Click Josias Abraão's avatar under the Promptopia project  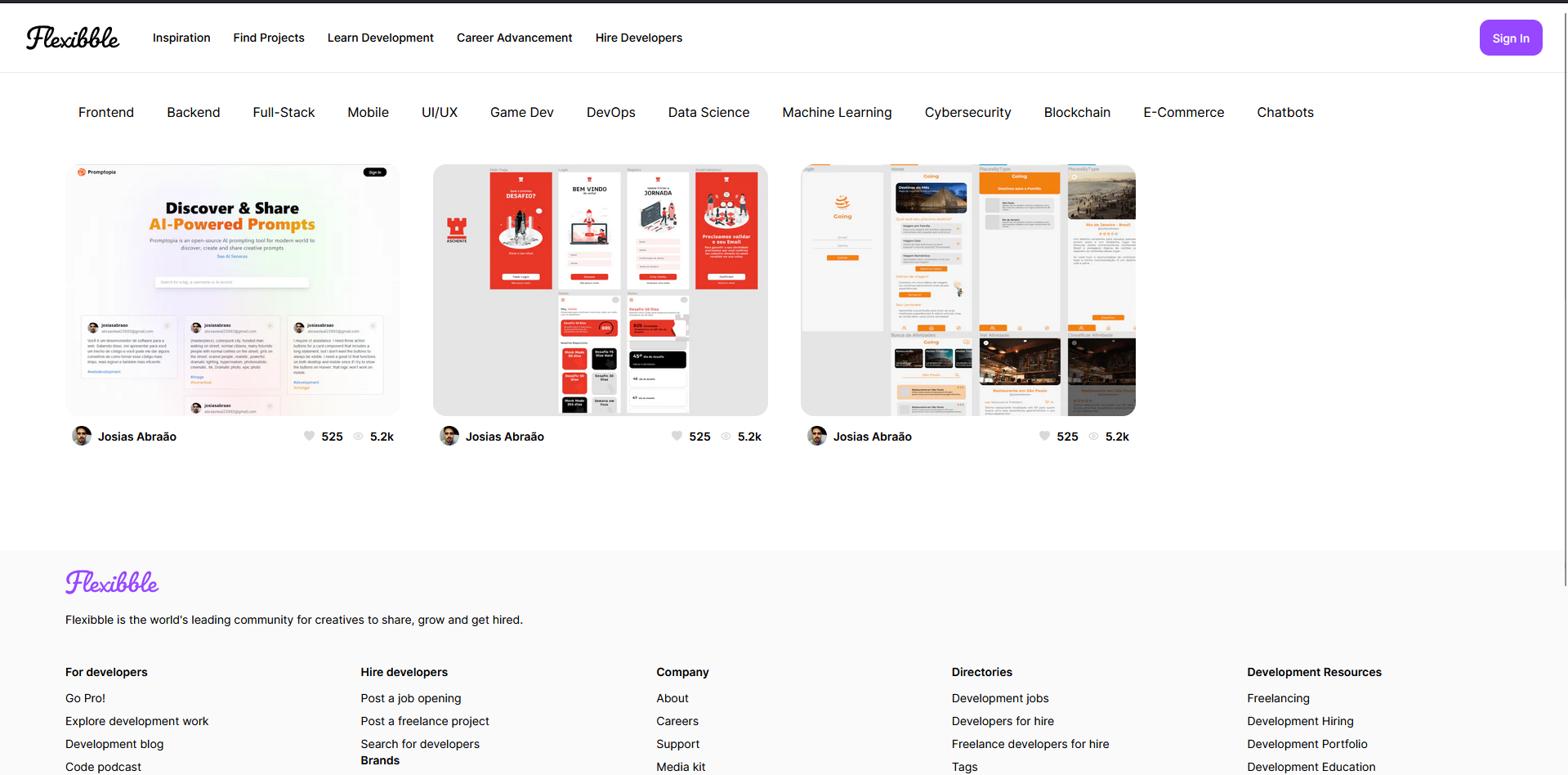pyautogui.click(x=82, y=436)
